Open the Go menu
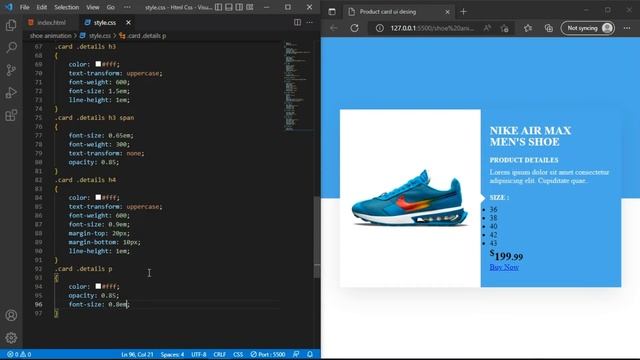The width and height of the screenshot is (640, 360). 111,7
